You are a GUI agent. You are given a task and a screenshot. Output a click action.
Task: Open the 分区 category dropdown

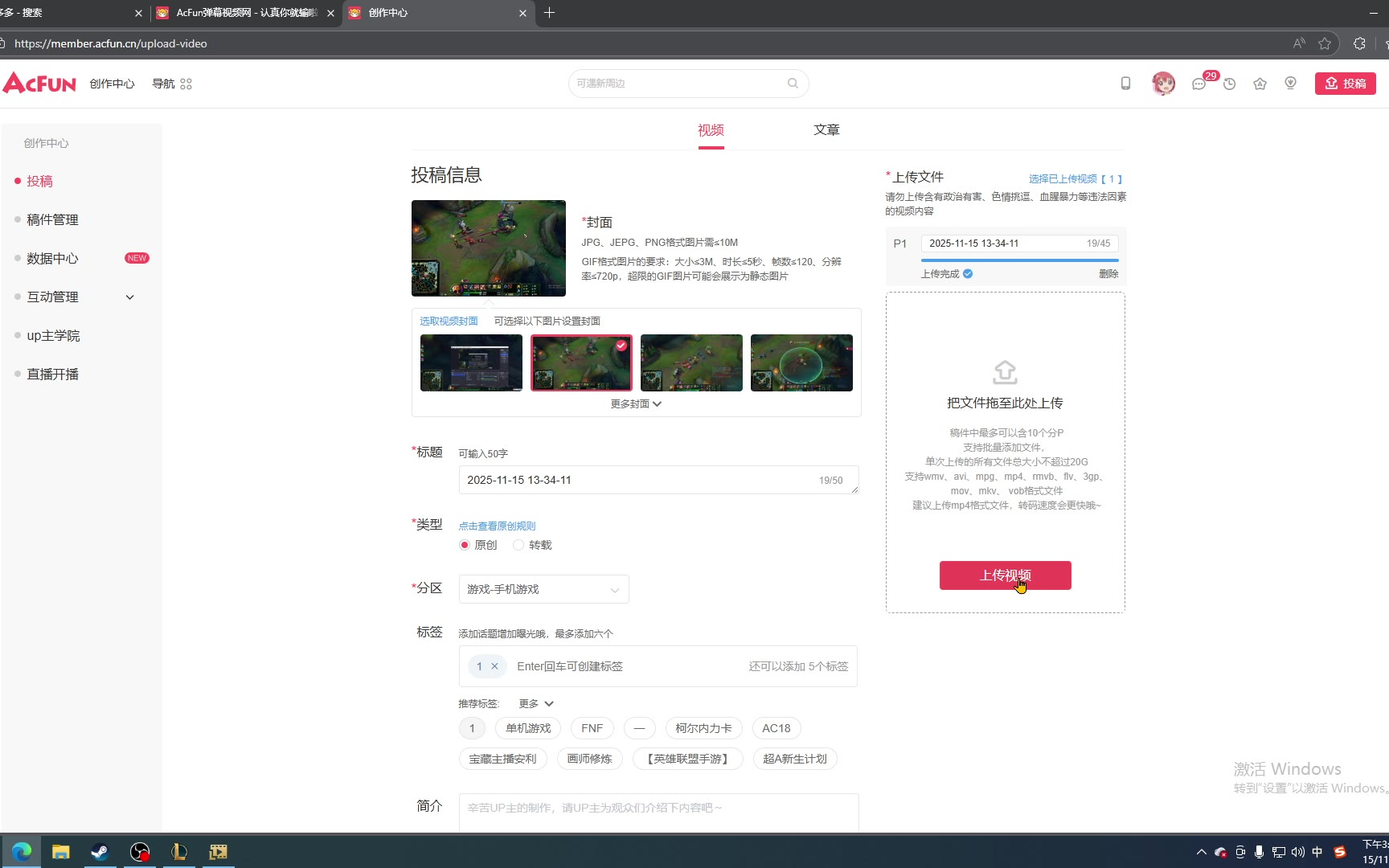pos(543,589)
